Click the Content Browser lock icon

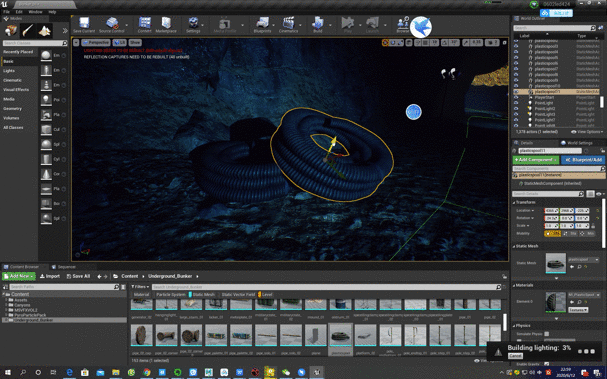pyautogui.click(x=504, y=276)
